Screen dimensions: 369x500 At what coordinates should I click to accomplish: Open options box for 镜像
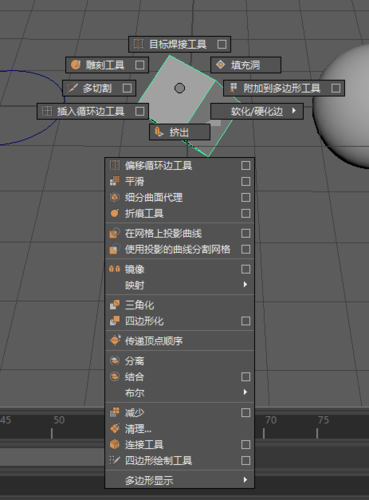245,269
